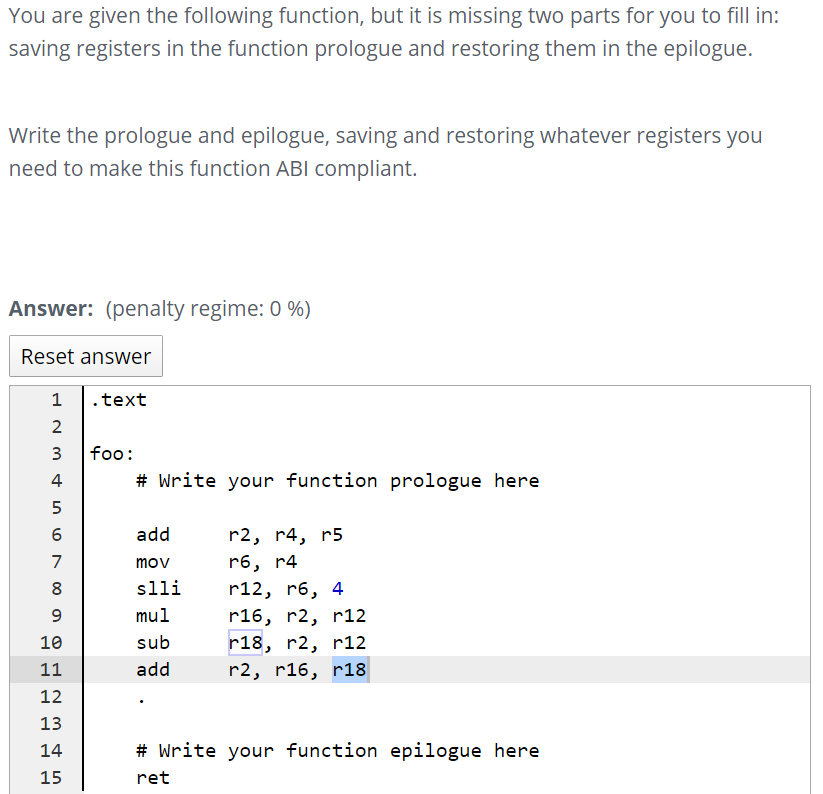This screenshot has width=823, height=794.
Task: Click the Reset answer button
Action: [x=85, y=356]
